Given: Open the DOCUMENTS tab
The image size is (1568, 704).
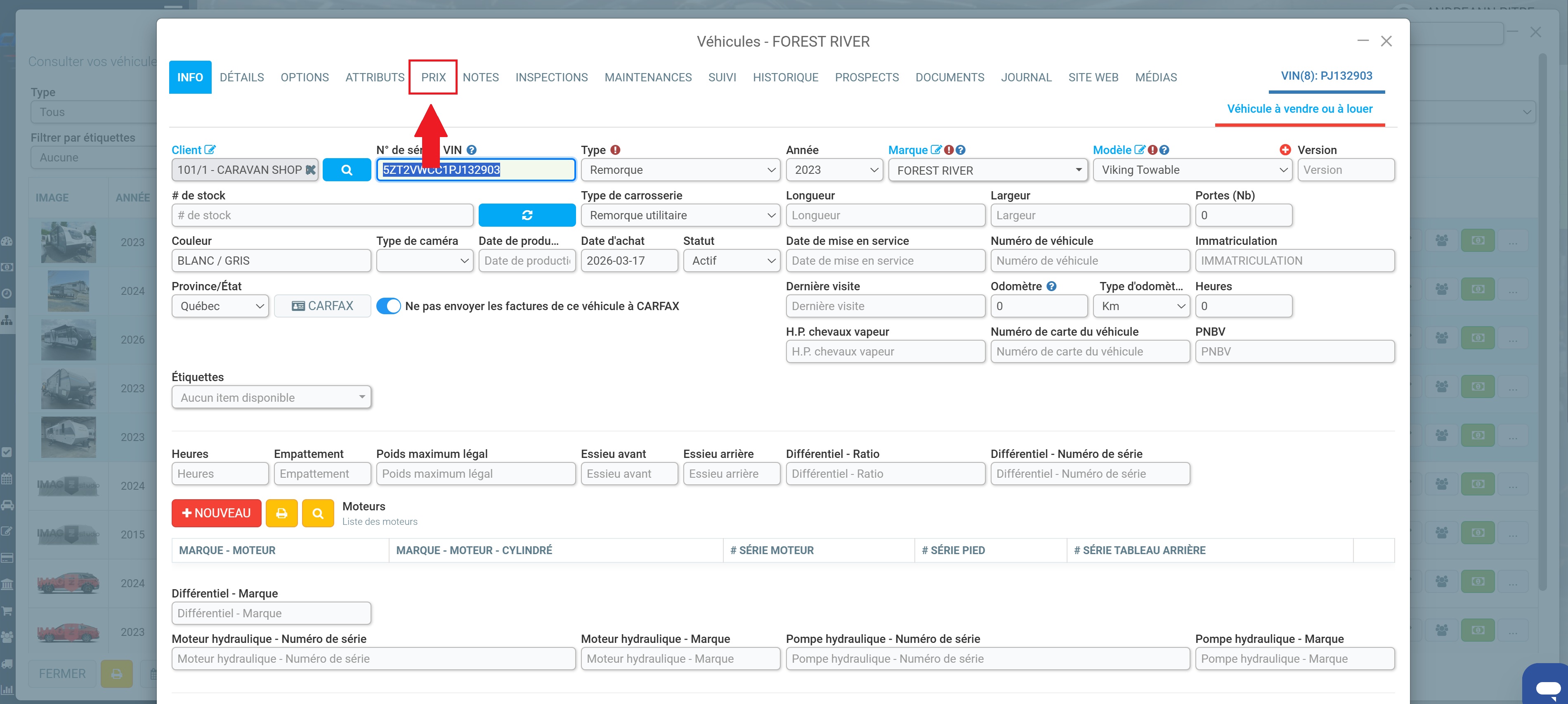Looking at the screenshot, I should click(x=949, y=77).
